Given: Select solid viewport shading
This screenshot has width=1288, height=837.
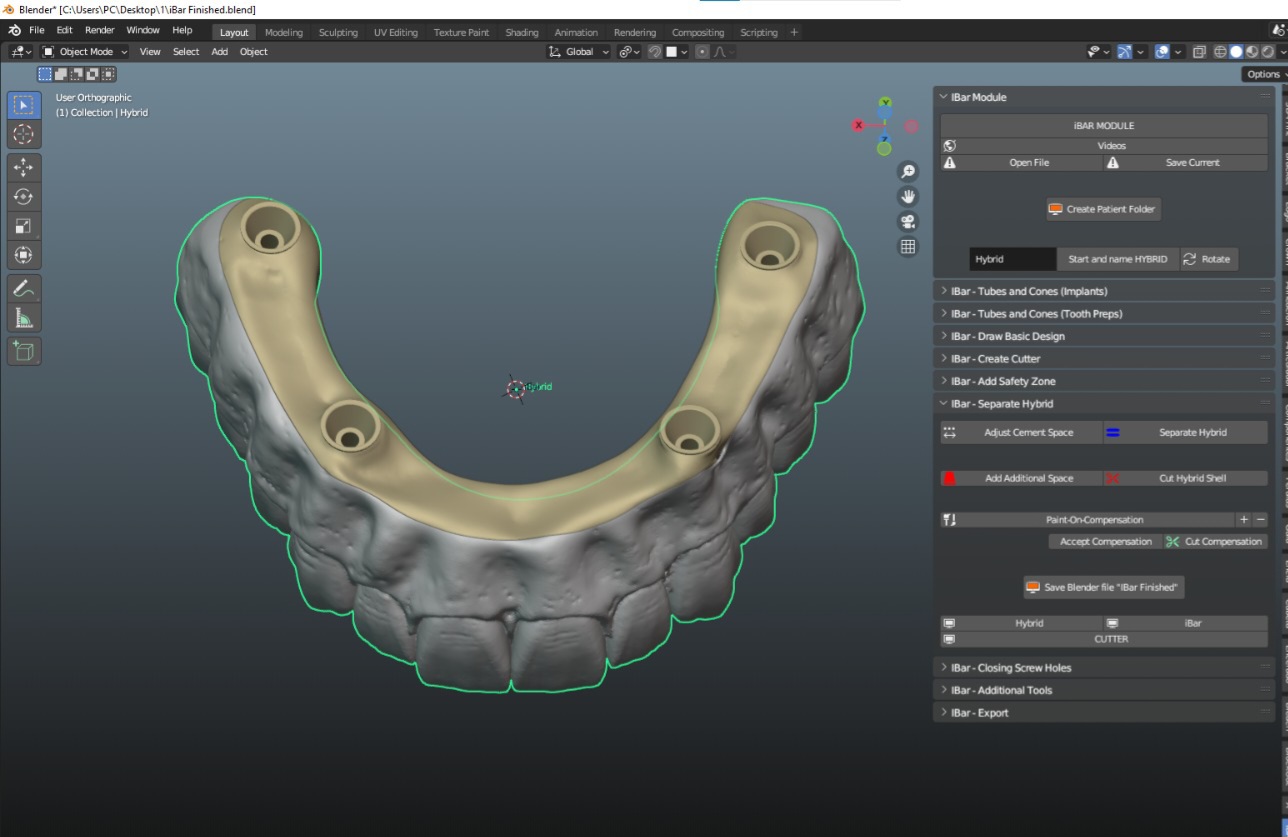Looking at the screenshot, I should (1236, 52).
